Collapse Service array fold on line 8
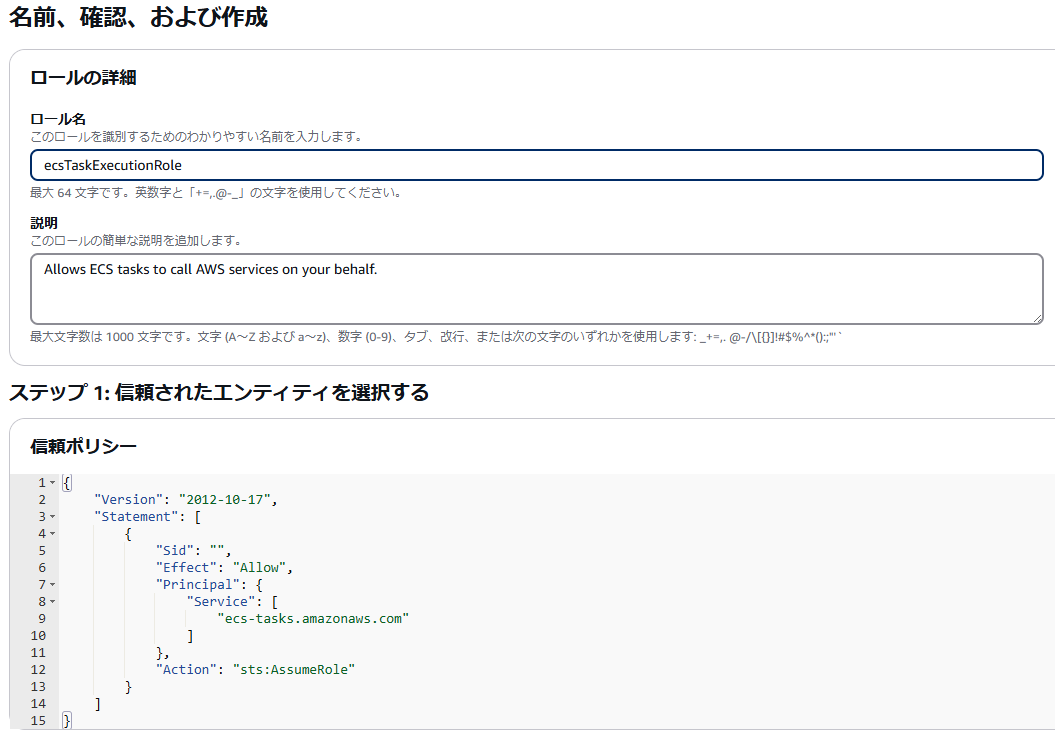This screenshot has width=1055, height=735. tap(52, 602)
